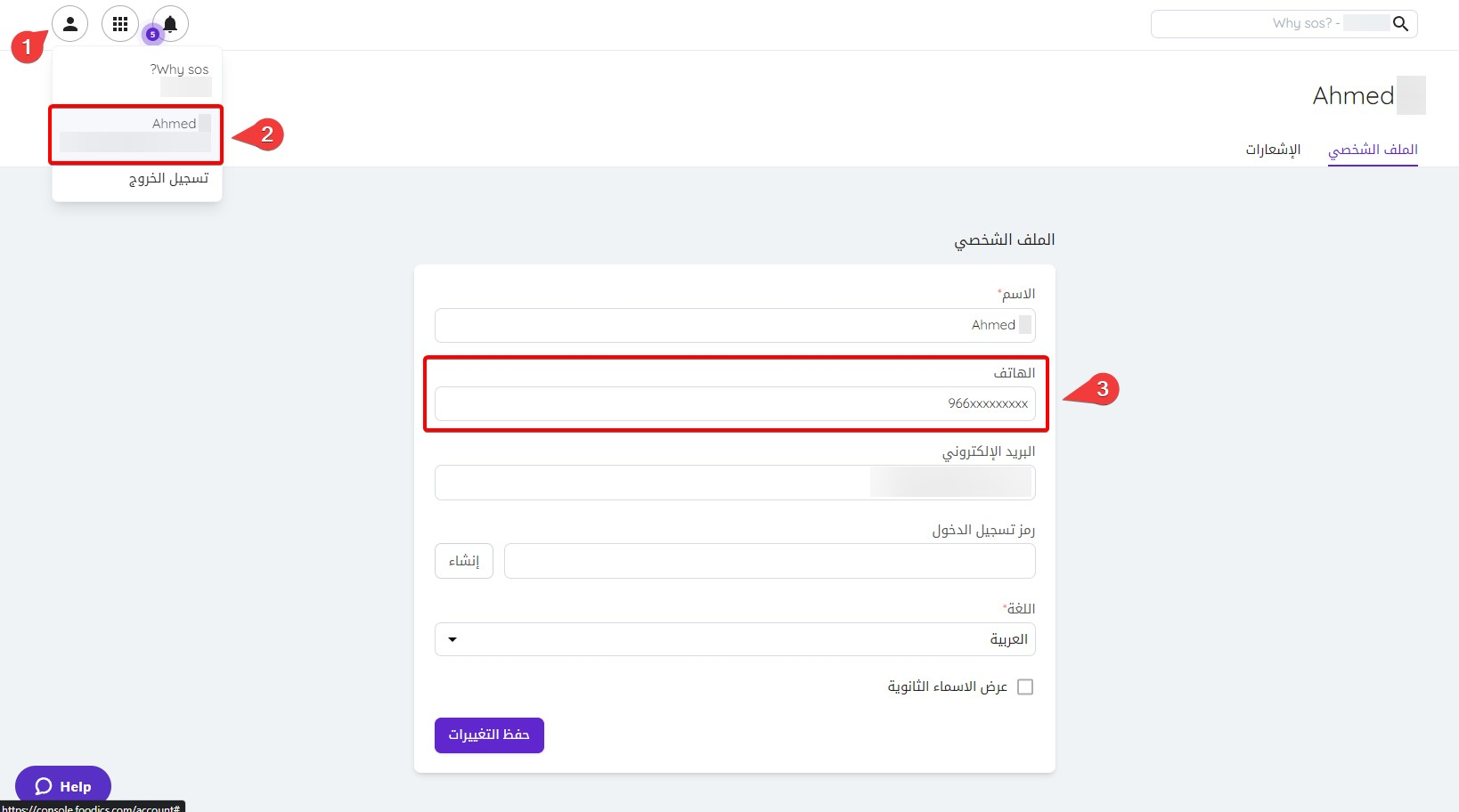Viewport: 1459px width, 812px height.
Task: Select the Ahmed account menu entry
Action: coord(135,134)
